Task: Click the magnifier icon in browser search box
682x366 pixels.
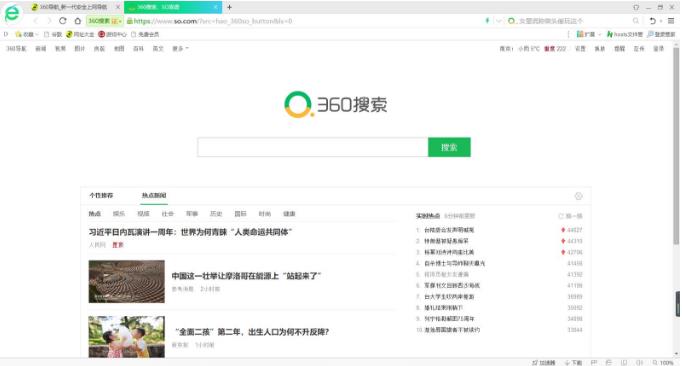Action: pyautogui.click(x=636, y=20)
